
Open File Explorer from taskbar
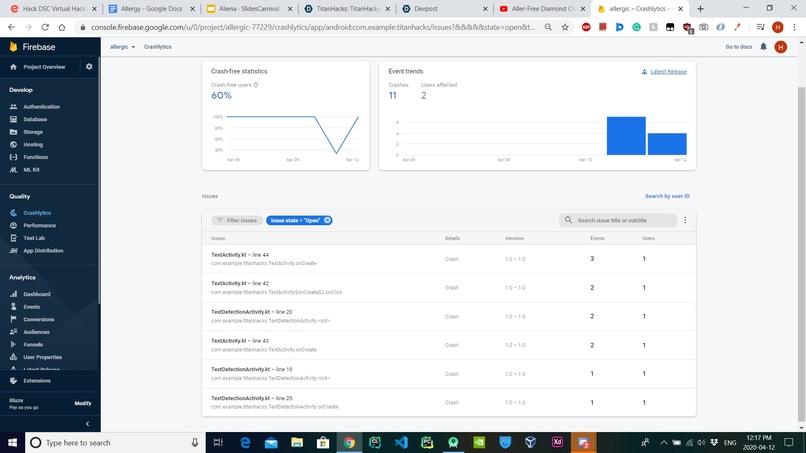pyautogui.click(x=297, y=443)
